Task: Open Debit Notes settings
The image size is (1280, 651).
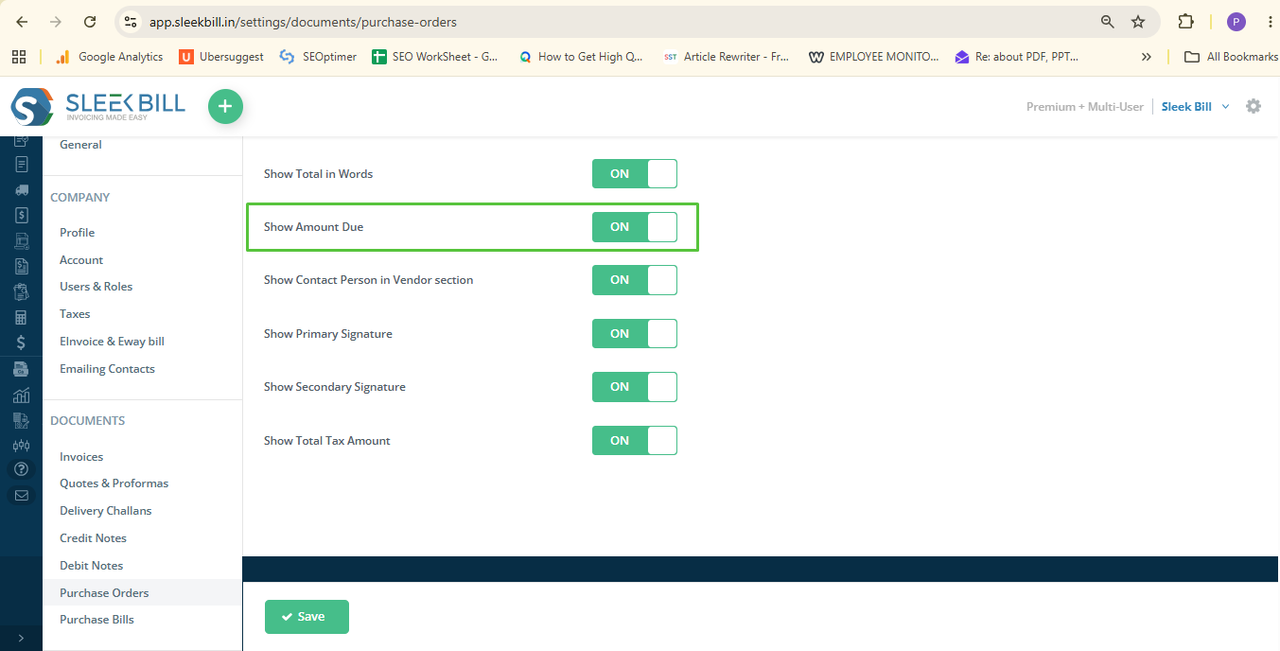Action: pyautogui.click(x=91, y=565)
